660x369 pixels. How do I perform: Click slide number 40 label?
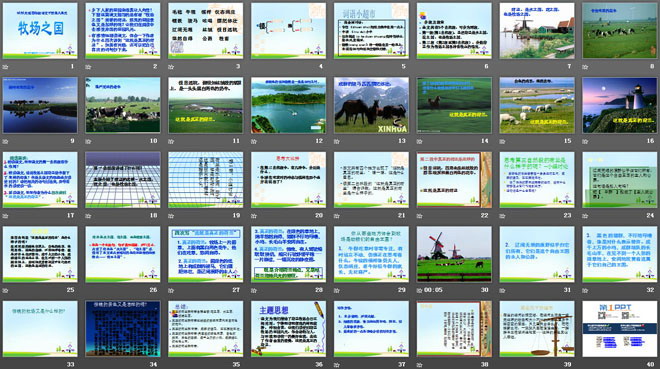click(650, 364)
